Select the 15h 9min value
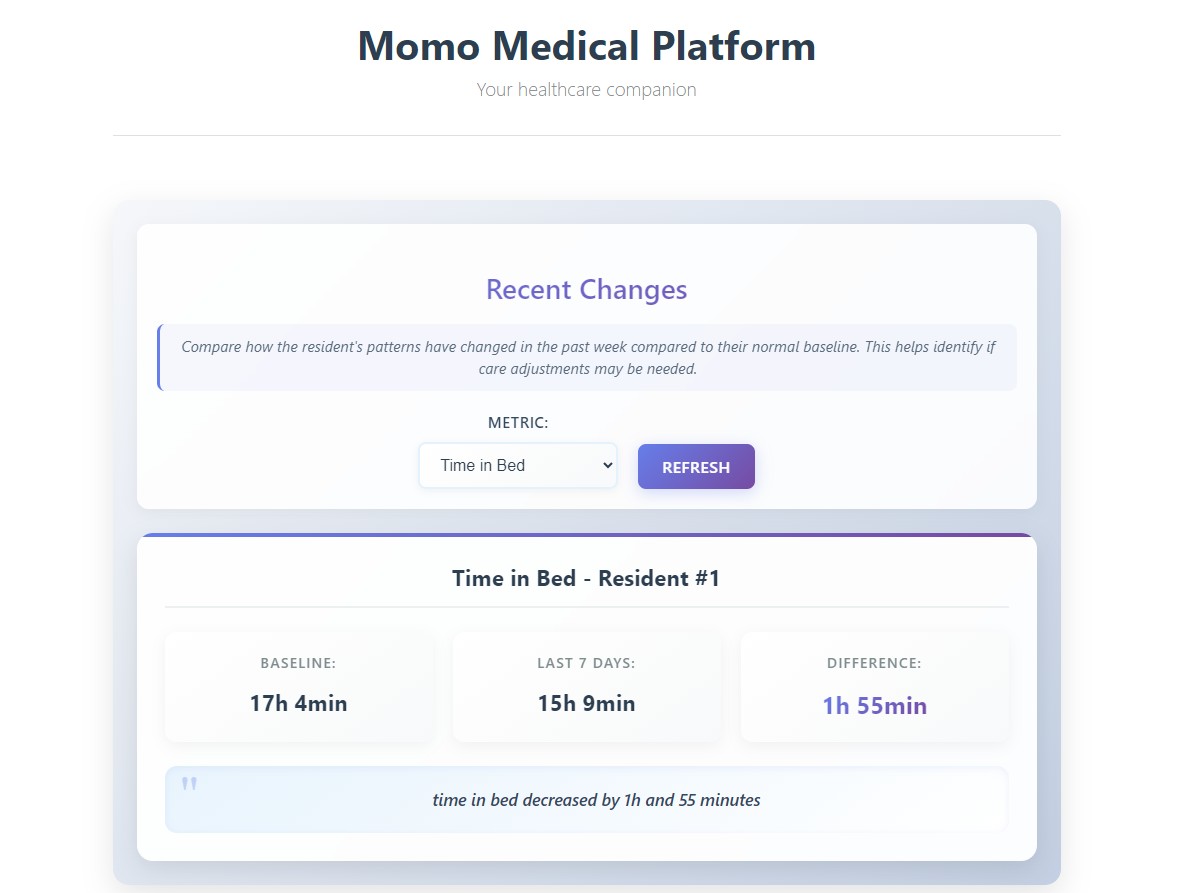 coord(586,703)
